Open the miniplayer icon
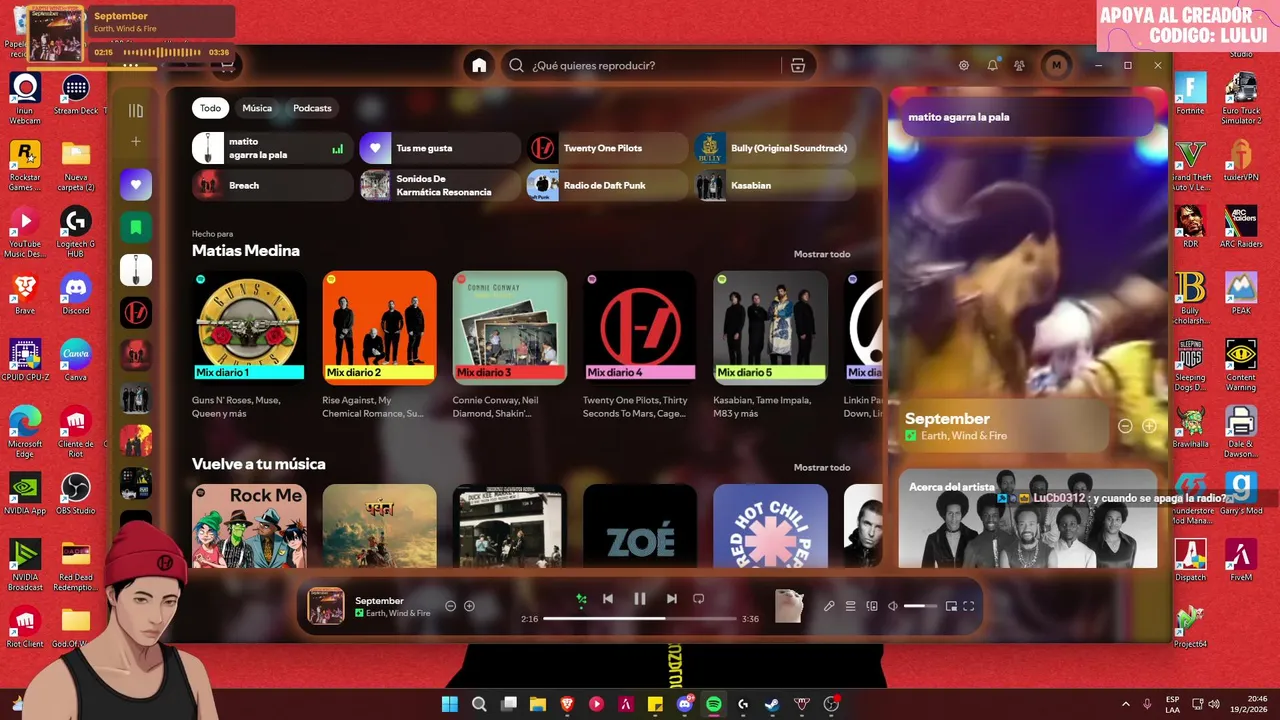The width and height of the screenshot is (1280, 720). tap(951, 606)
